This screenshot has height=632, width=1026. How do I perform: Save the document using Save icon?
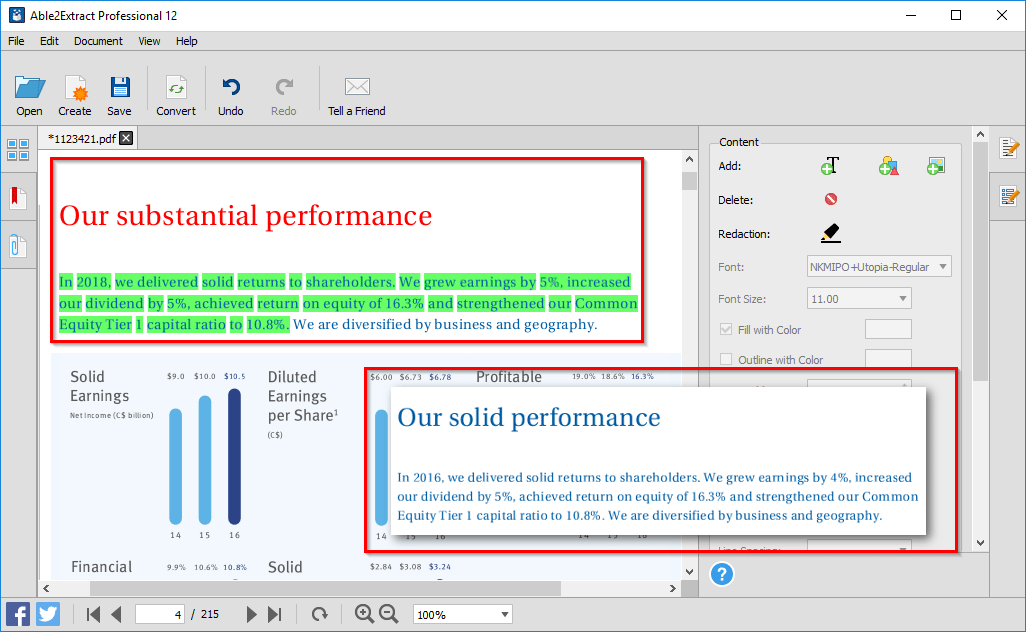pos(119,96)
